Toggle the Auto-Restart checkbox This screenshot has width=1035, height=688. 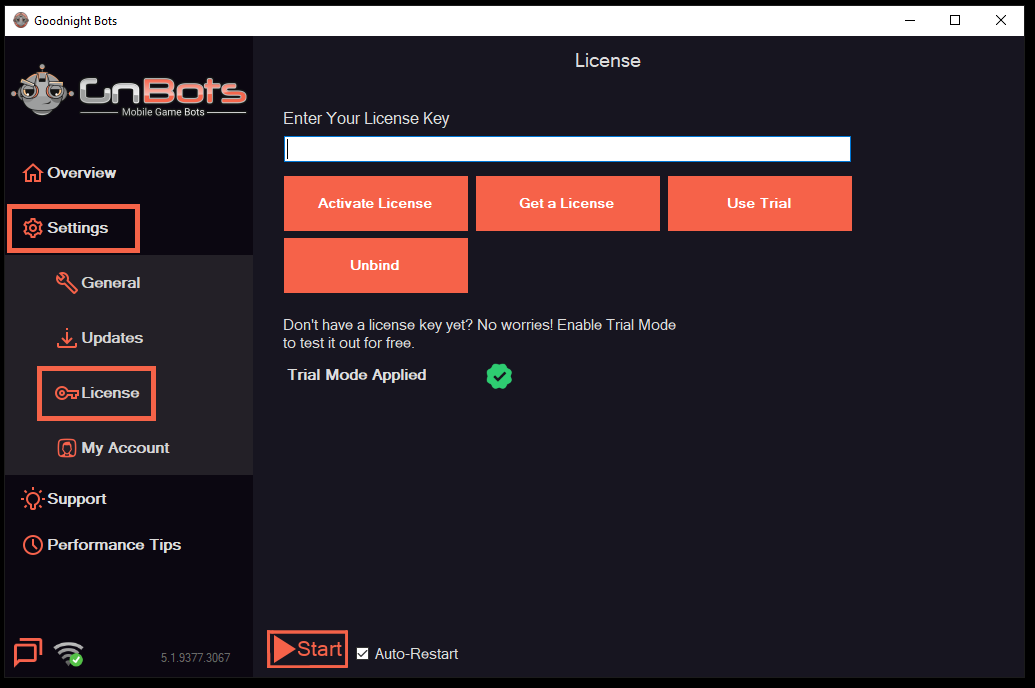362,654
